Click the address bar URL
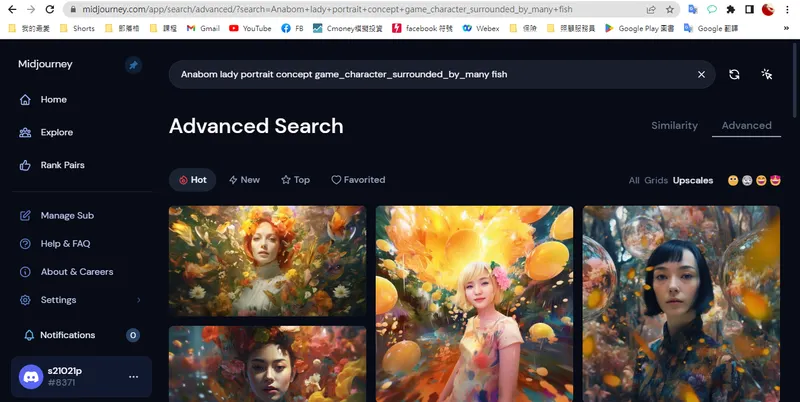 (327, 9)
